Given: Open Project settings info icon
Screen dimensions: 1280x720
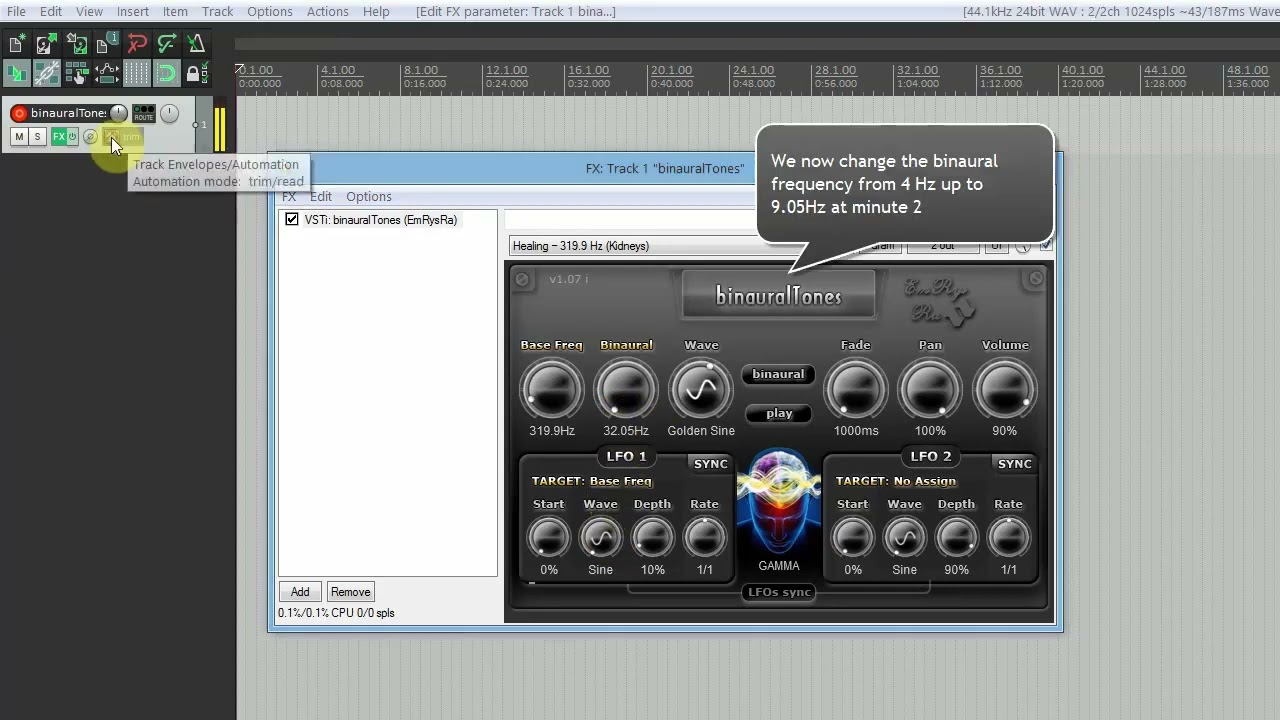Looking at the screenshot, I should tap(107, 43).
